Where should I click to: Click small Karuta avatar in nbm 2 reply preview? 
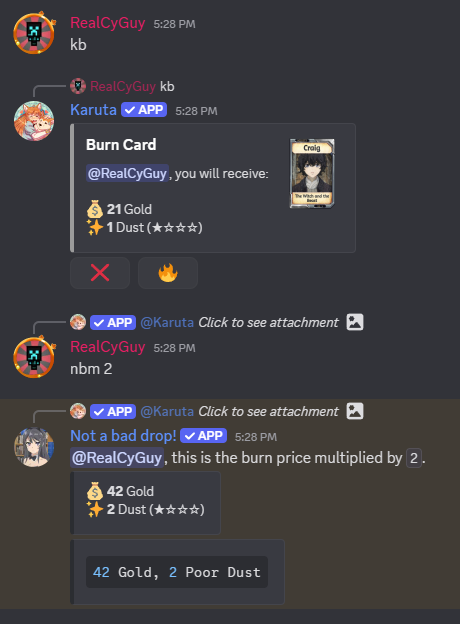[78, 322]
